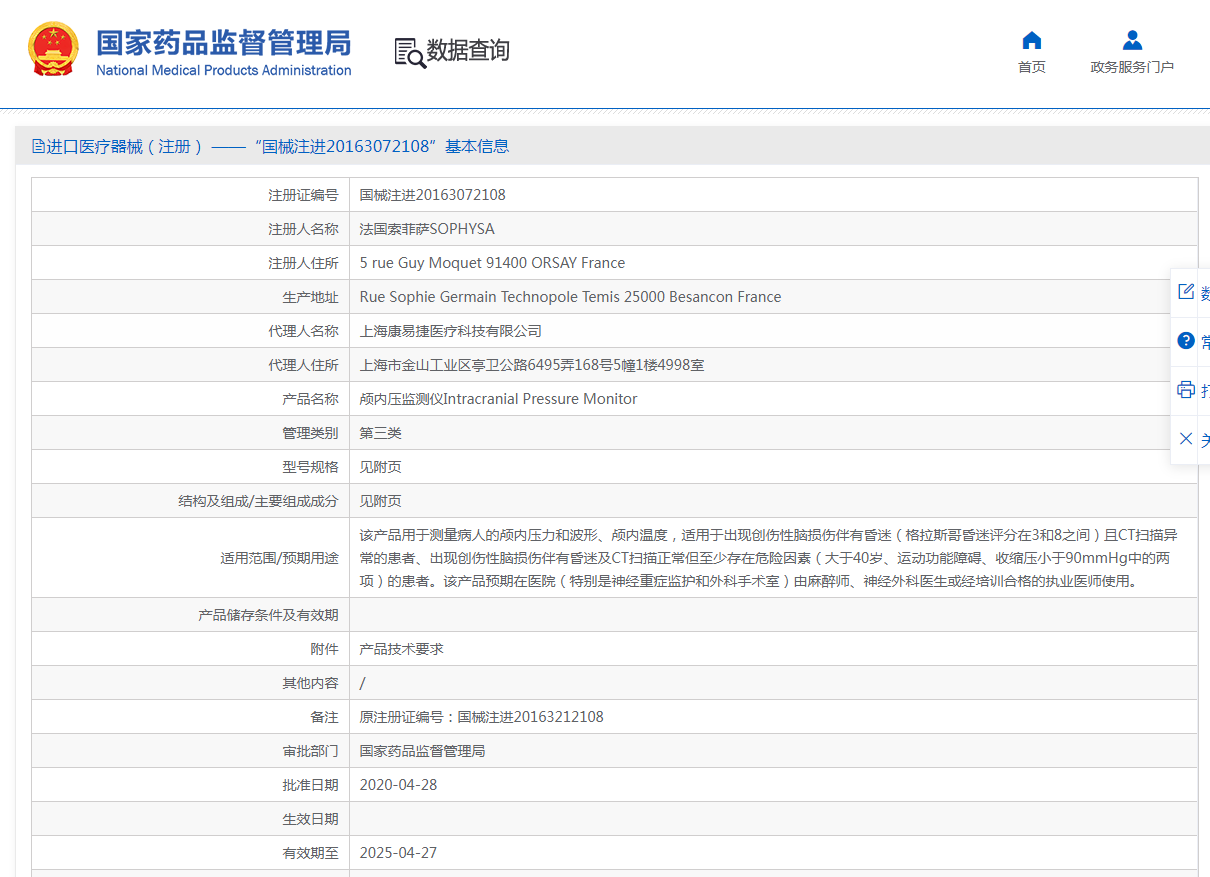The height and width of the screenshot is (877, 1210).
Task: Click the 数据查询 heading
Action: [x=468, y=51]
